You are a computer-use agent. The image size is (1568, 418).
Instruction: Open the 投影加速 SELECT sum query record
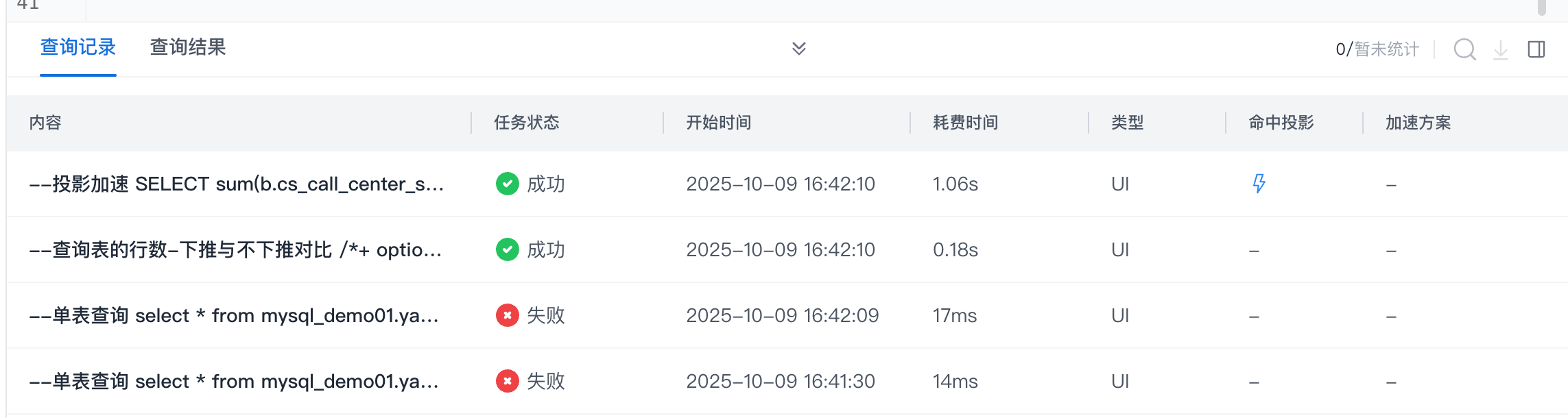(237, 184)
